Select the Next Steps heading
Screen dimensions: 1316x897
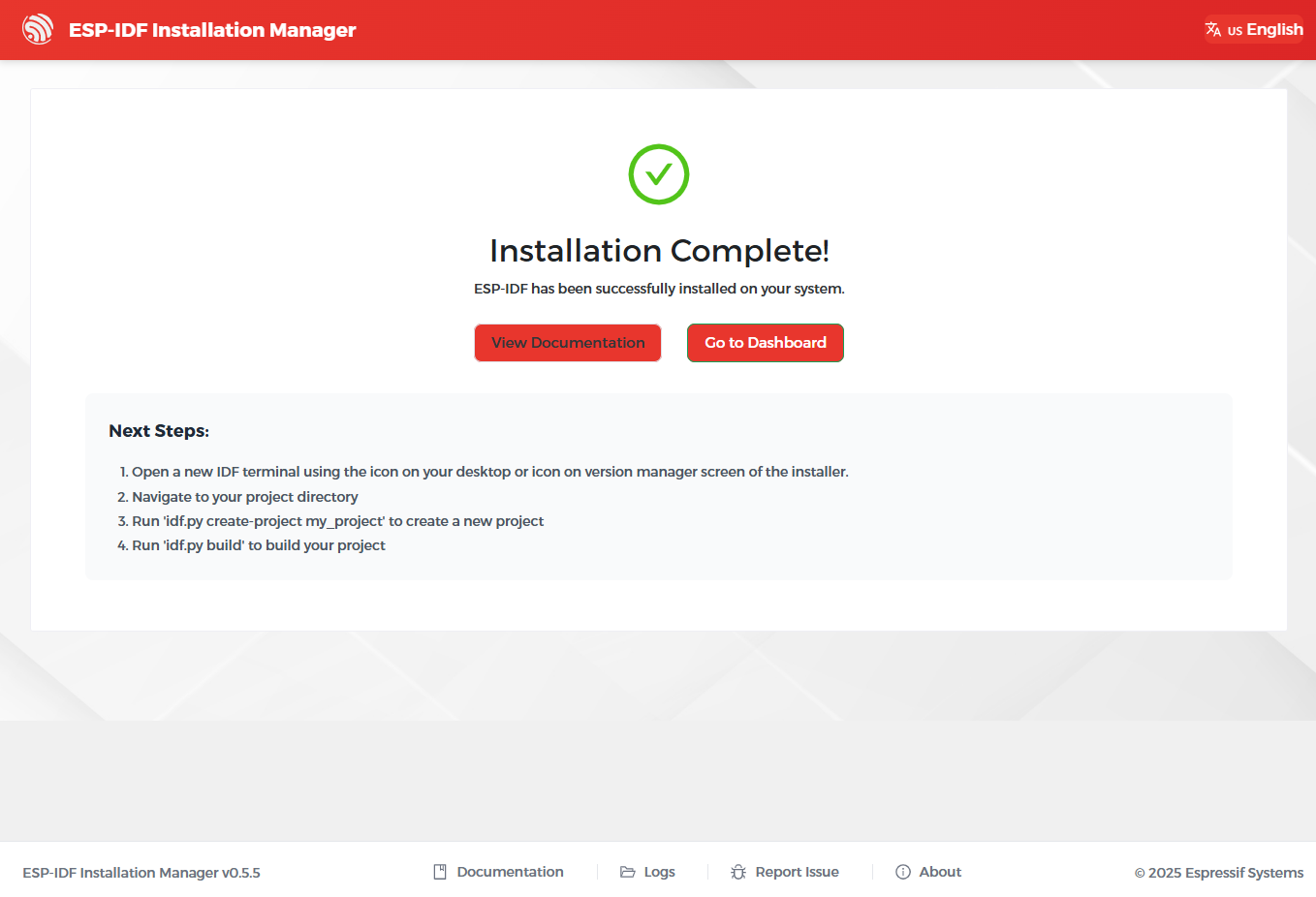click(x=158, y=430)
